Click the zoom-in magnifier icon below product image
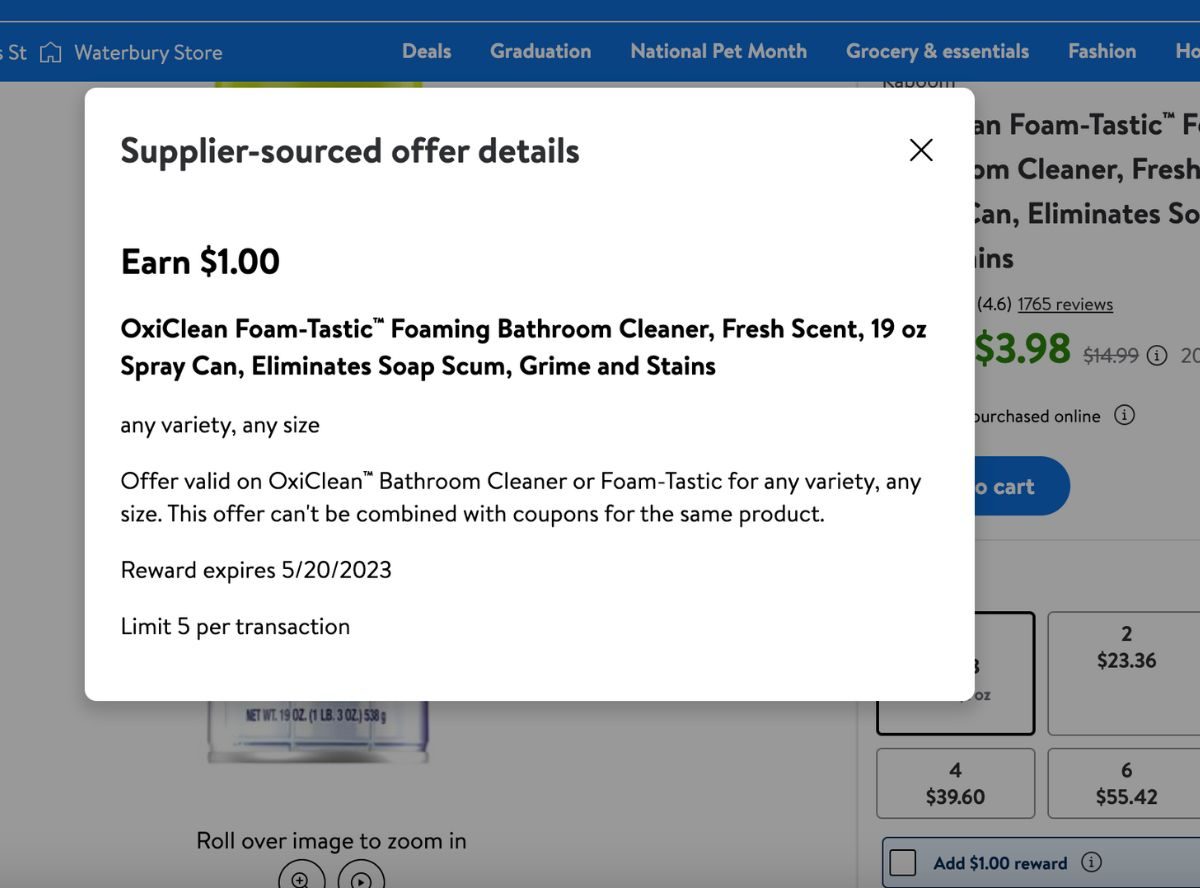 301,878
